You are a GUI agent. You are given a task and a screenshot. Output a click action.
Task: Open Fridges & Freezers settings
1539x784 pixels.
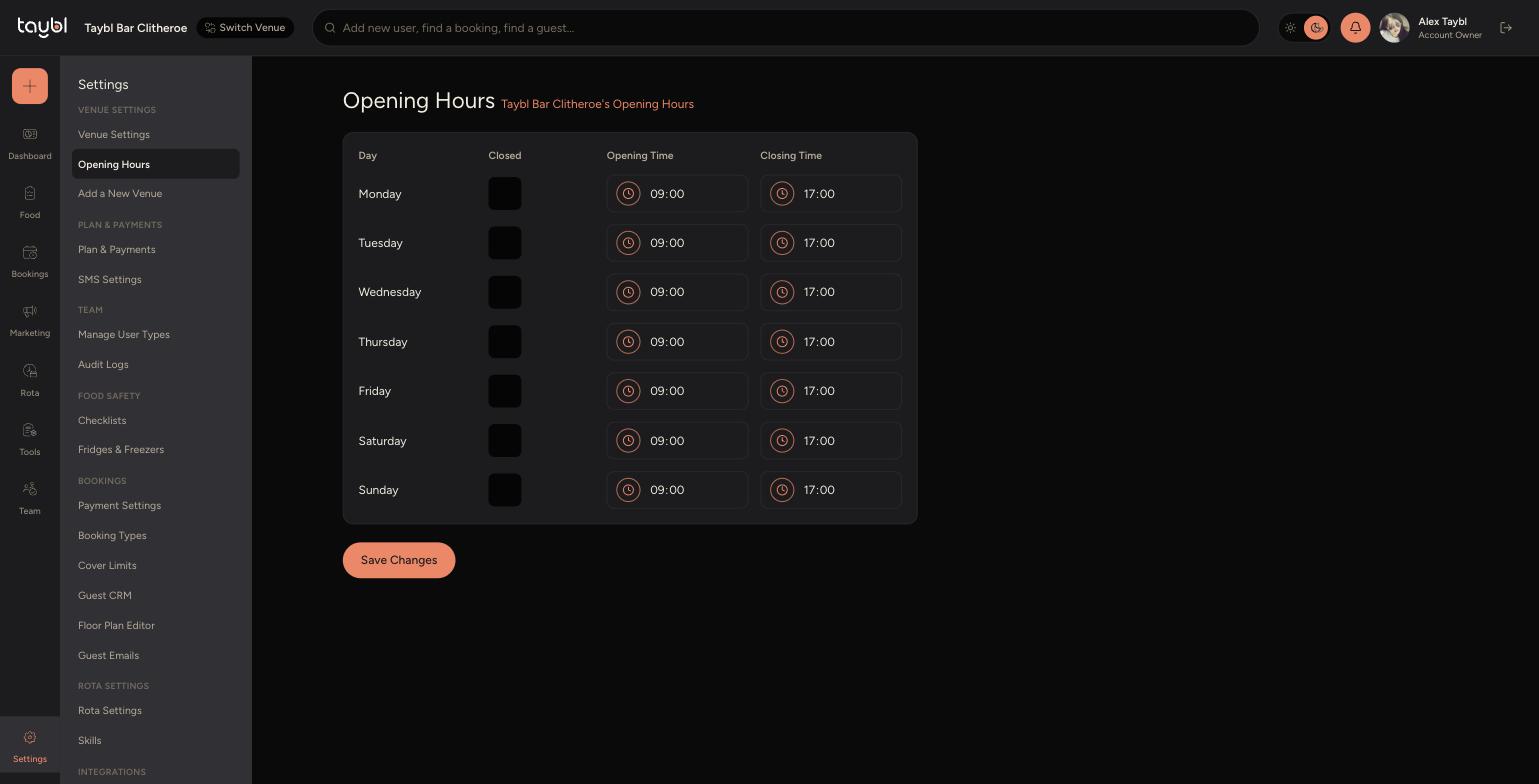[x=121, y=450]
